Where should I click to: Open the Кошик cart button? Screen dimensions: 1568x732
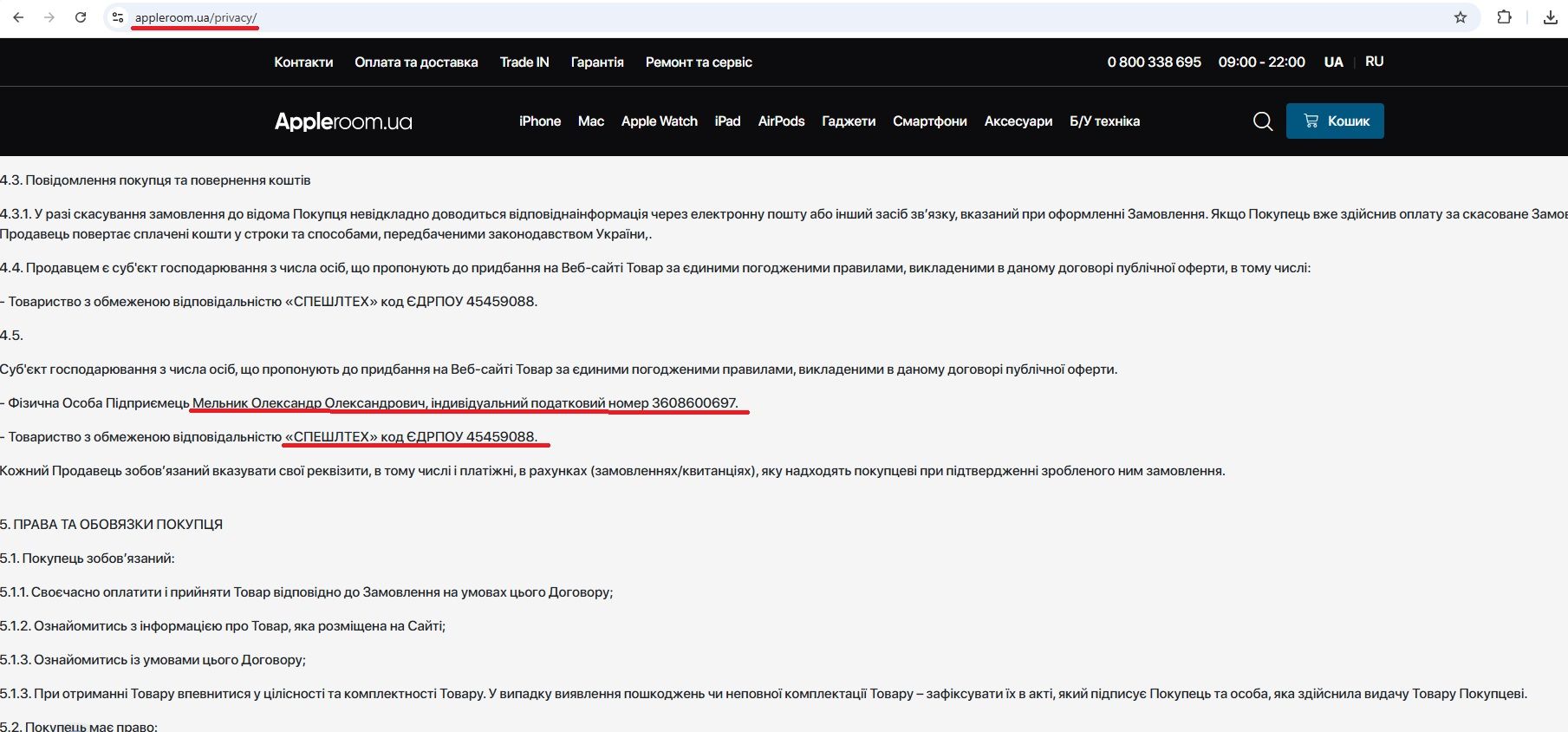coord(1335,121)
